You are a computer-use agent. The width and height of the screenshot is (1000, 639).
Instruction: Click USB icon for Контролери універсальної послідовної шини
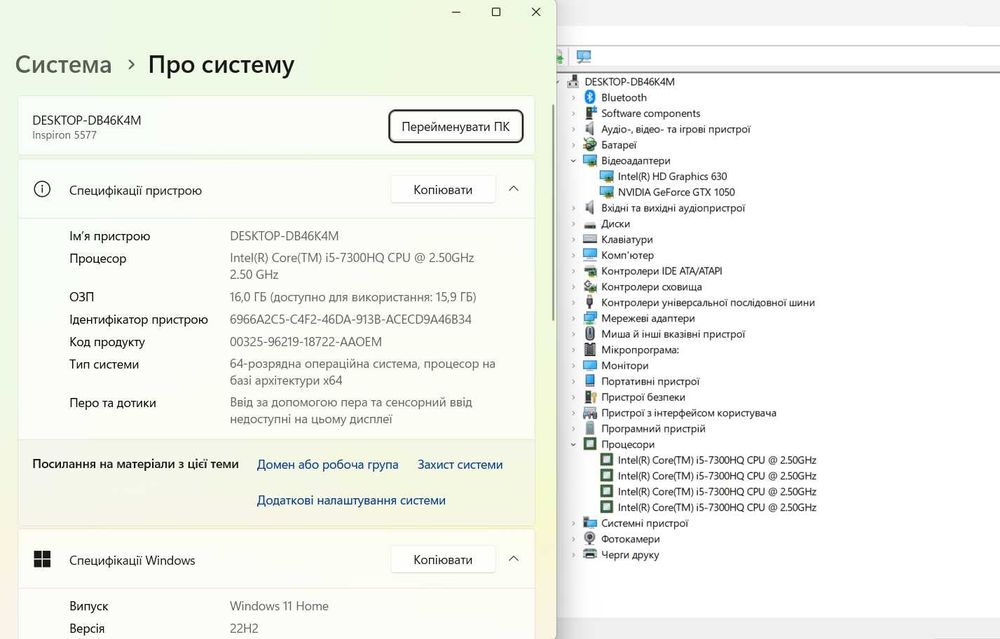coord(590,302)
